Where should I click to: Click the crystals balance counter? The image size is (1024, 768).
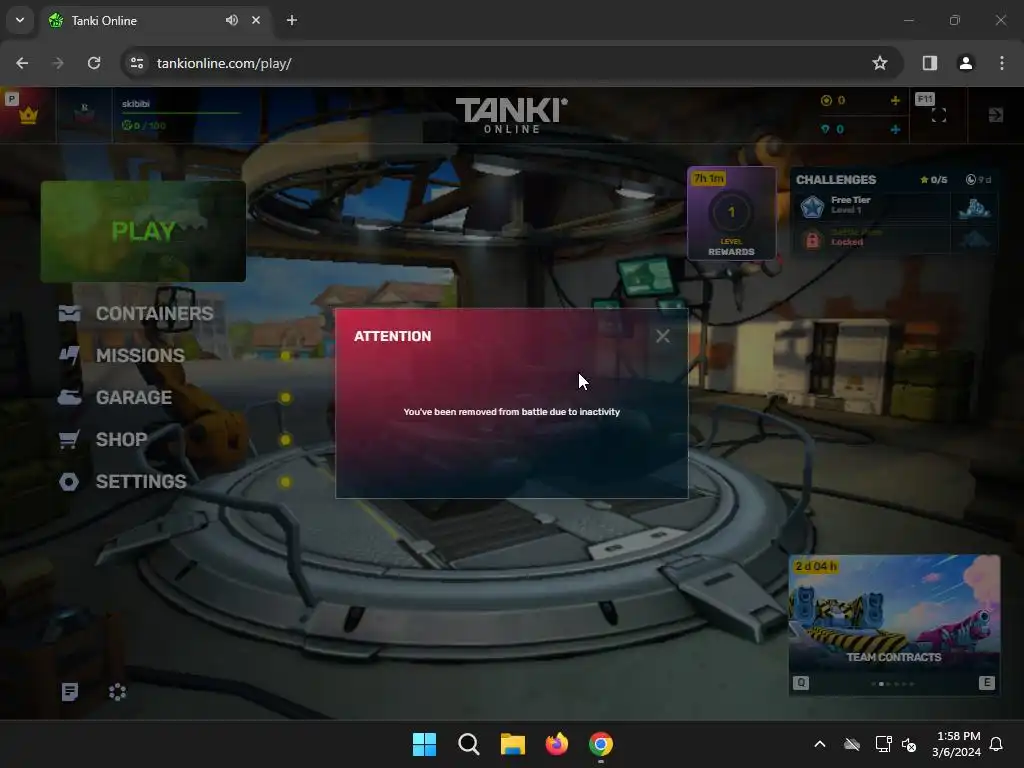tap(833, 101)
